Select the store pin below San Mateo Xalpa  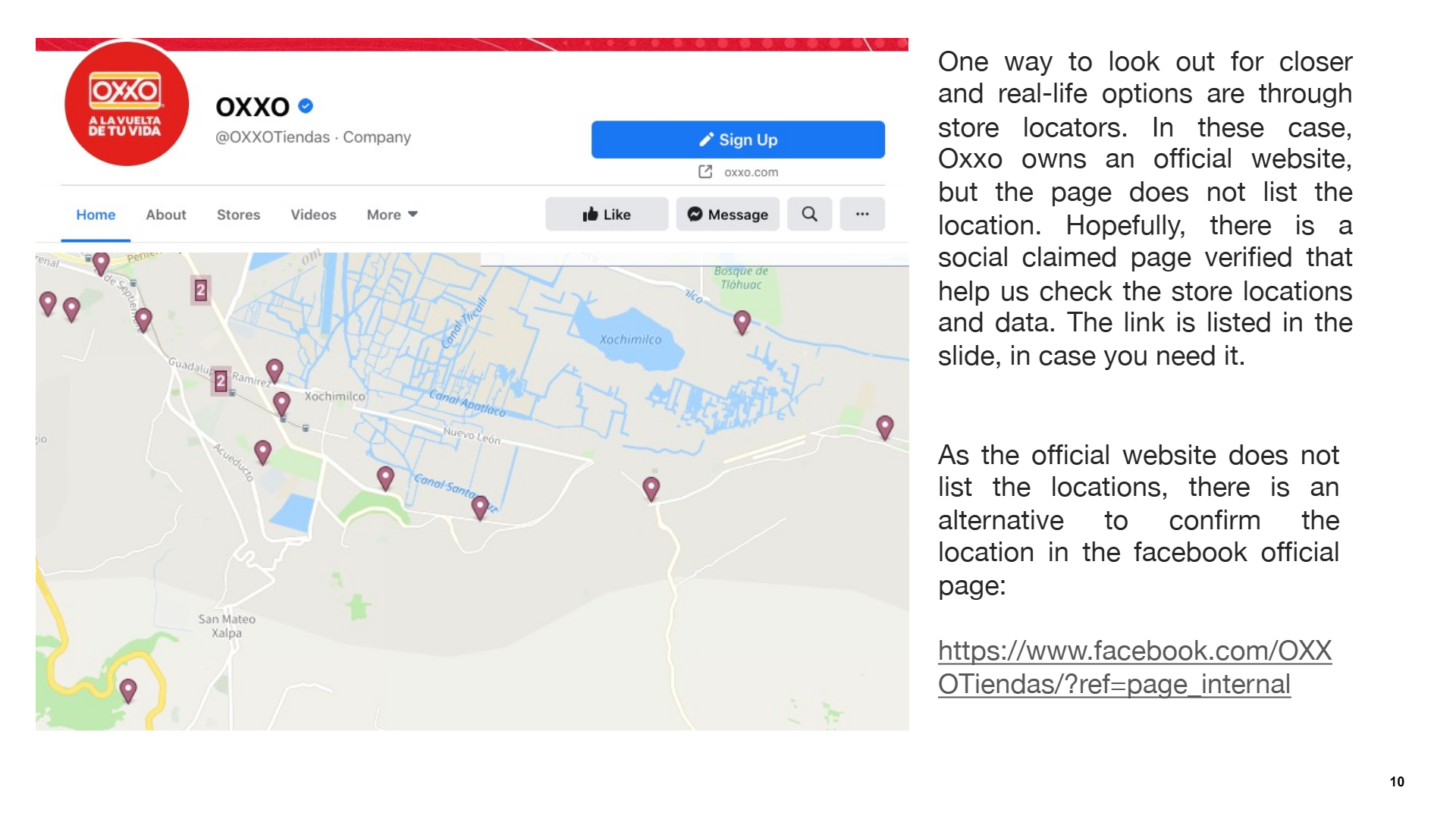click(128, 690)
